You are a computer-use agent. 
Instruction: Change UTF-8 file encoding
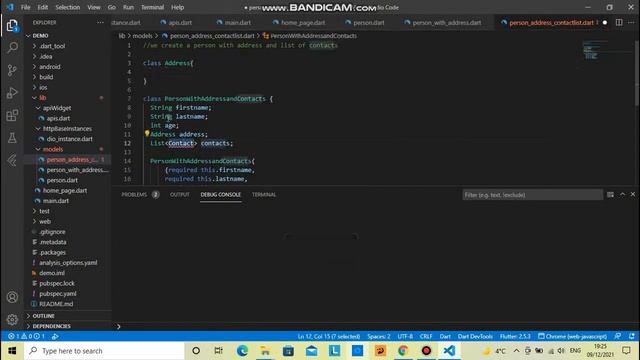click(405, 336)
